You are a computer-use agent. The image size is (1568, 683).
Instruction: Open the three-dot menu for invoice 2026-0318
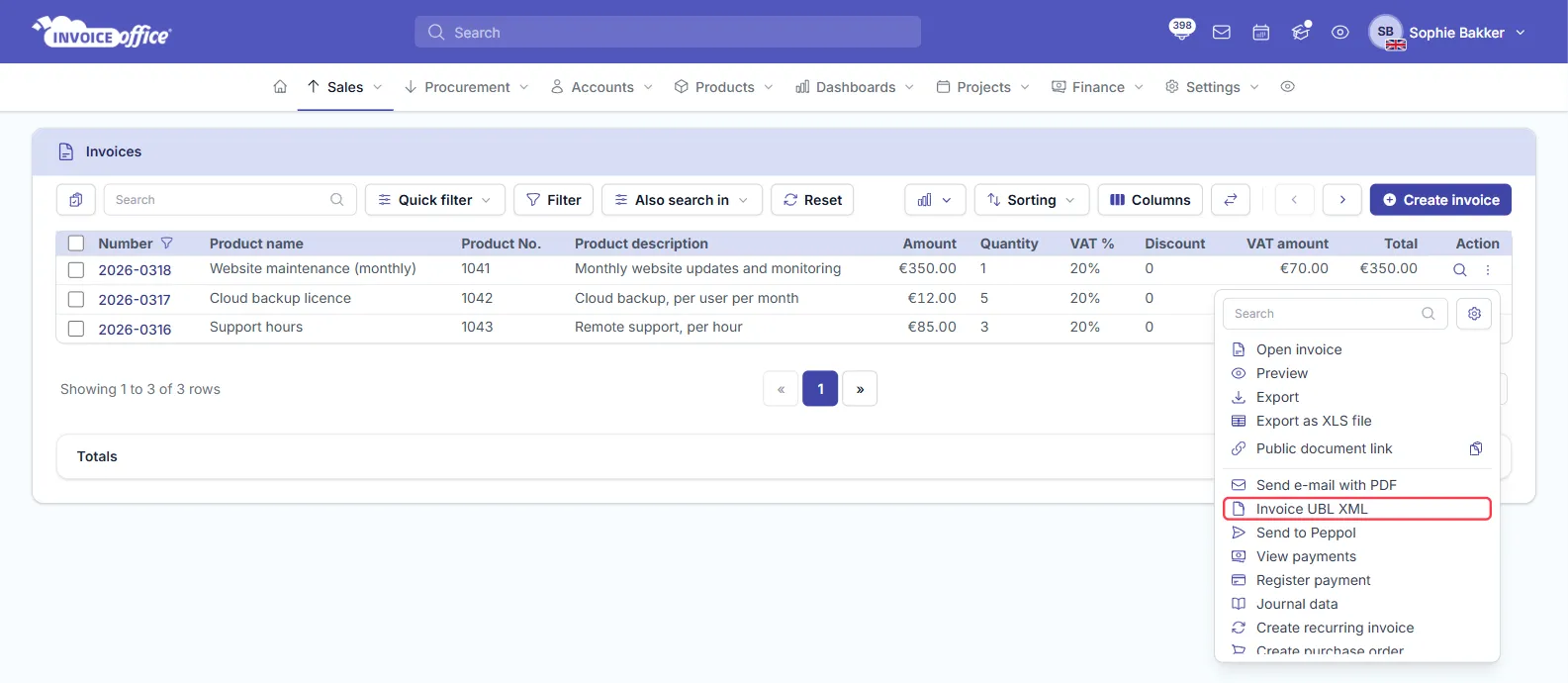click(x=1488, y=270)
